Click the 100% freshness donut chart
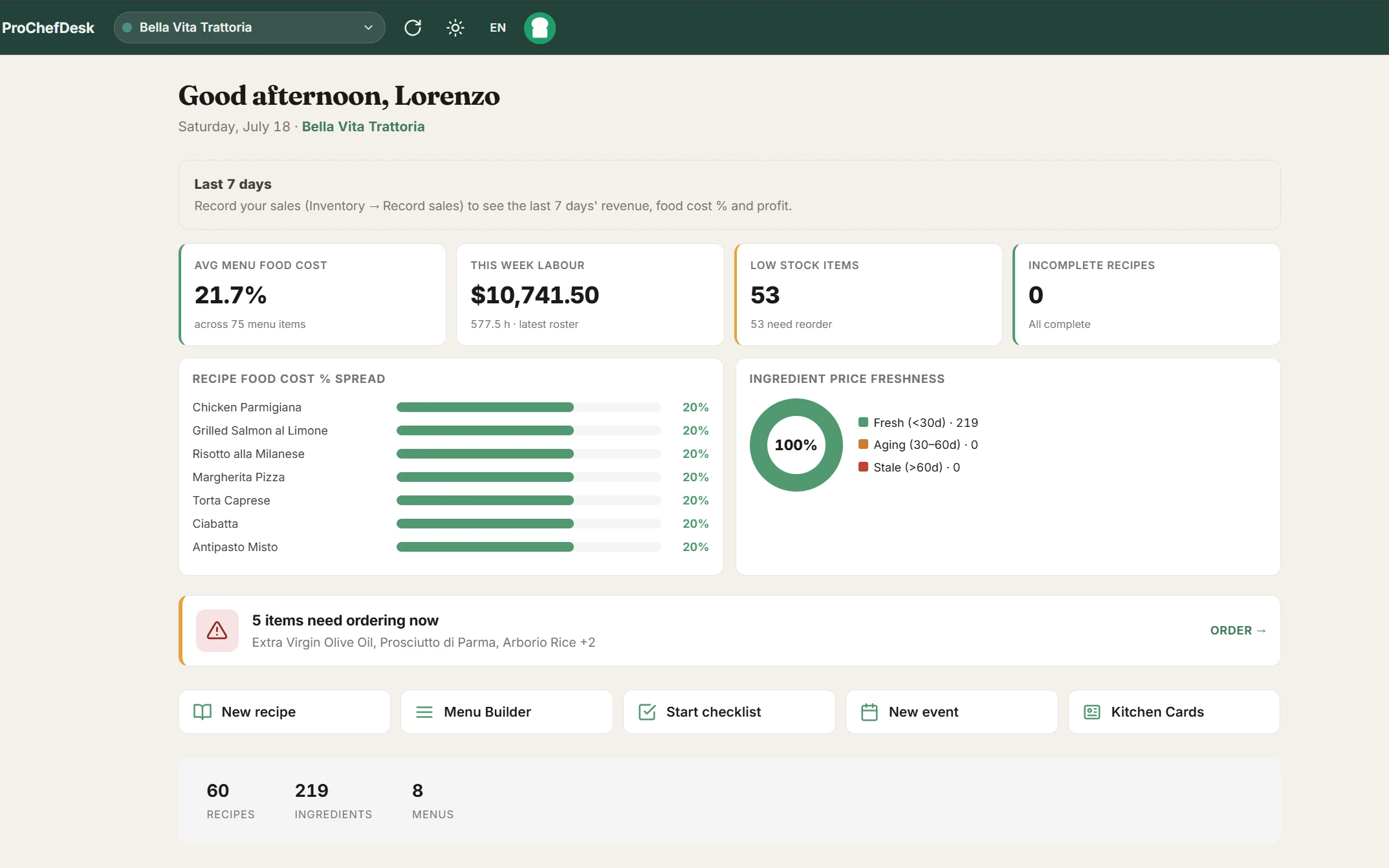 [796, 445]
